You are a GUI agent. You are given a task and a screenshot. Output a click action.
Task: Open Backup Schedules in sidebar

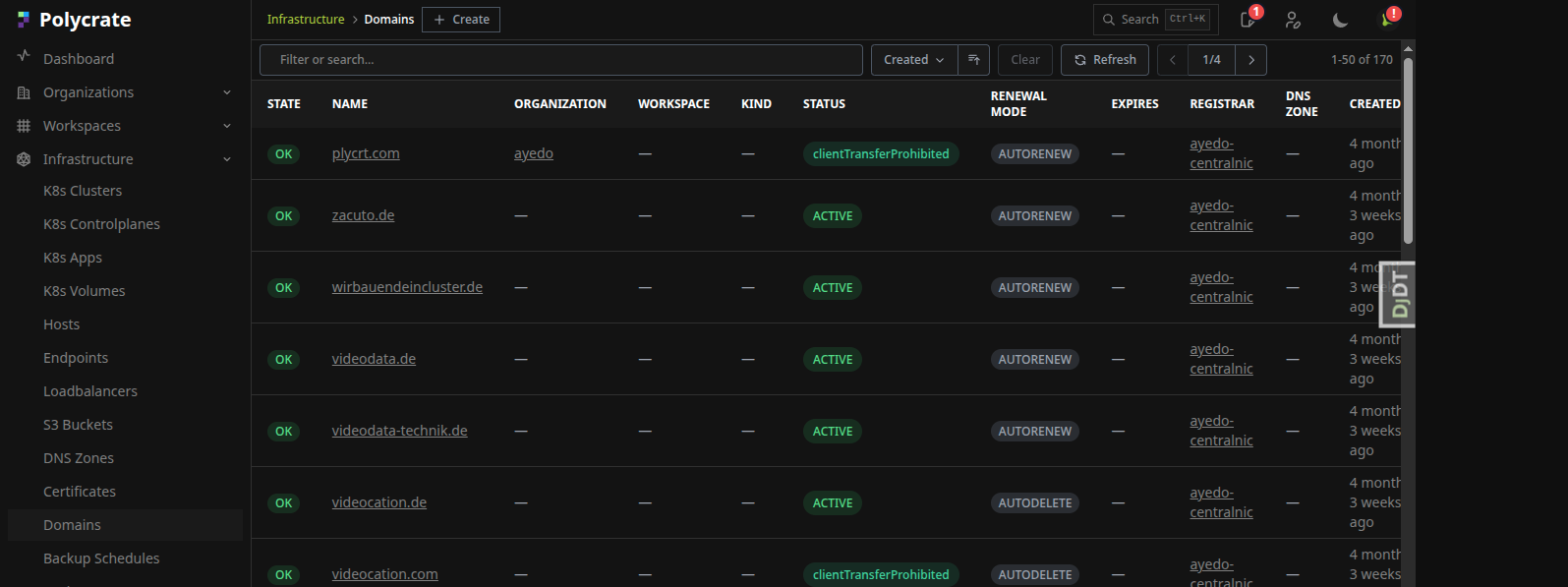[x=101, y=558]
